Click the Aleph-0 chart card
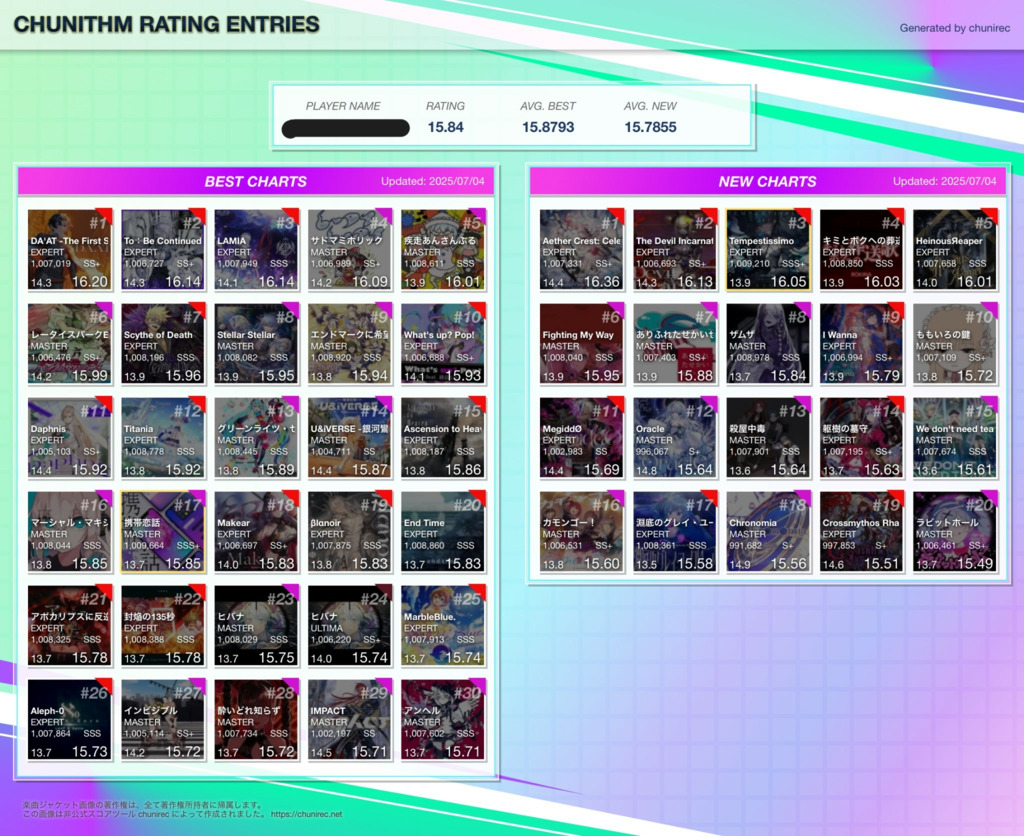Image resolution: width=1024 pixels, height=836 pixels. pyautogui.click(x=70, y=720)
